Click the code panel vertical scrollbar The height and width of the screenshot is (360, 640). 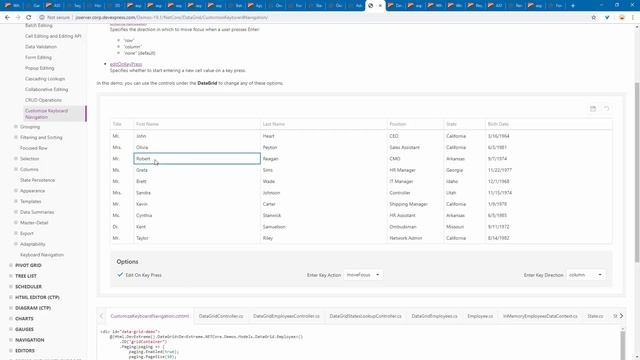point(622,345)
